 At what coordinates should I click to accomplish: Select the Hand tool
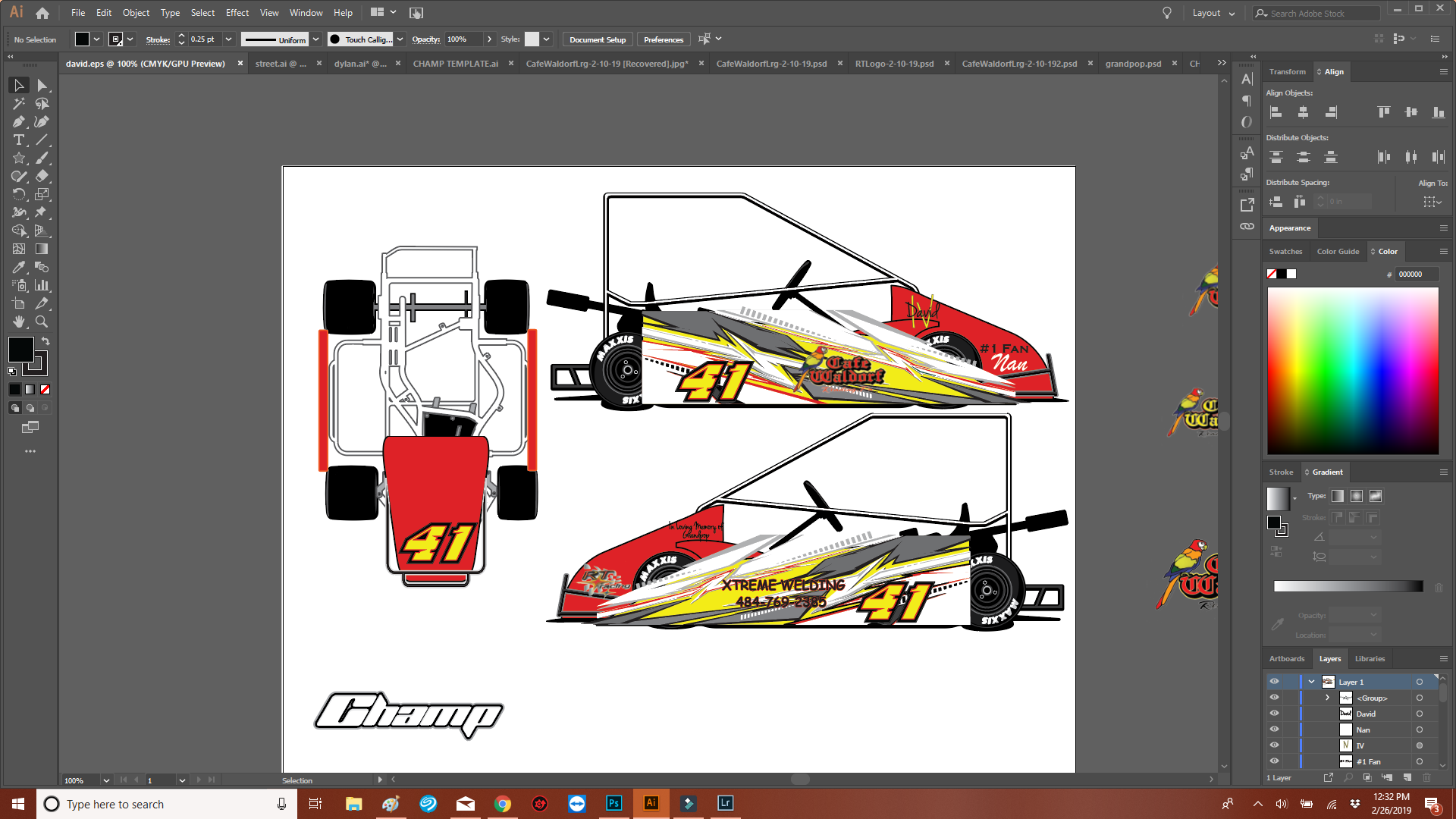[x=19, y=322]
